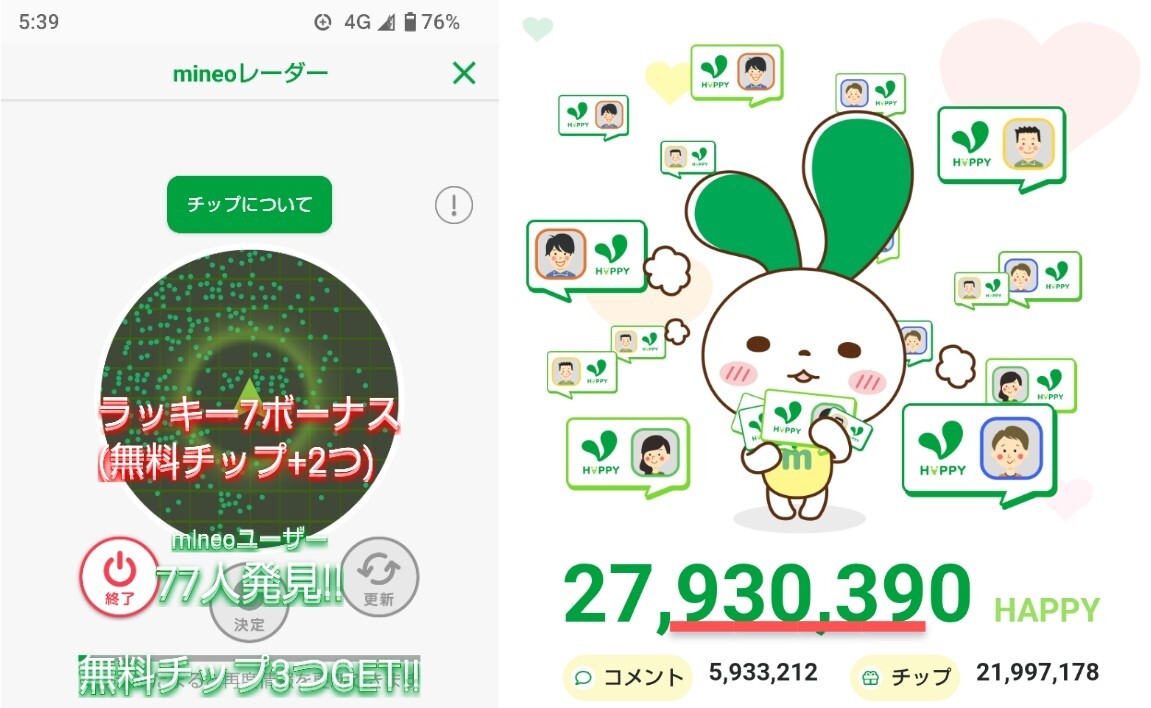
Task: Open the exclamation info icon
Action: (454, 205)
